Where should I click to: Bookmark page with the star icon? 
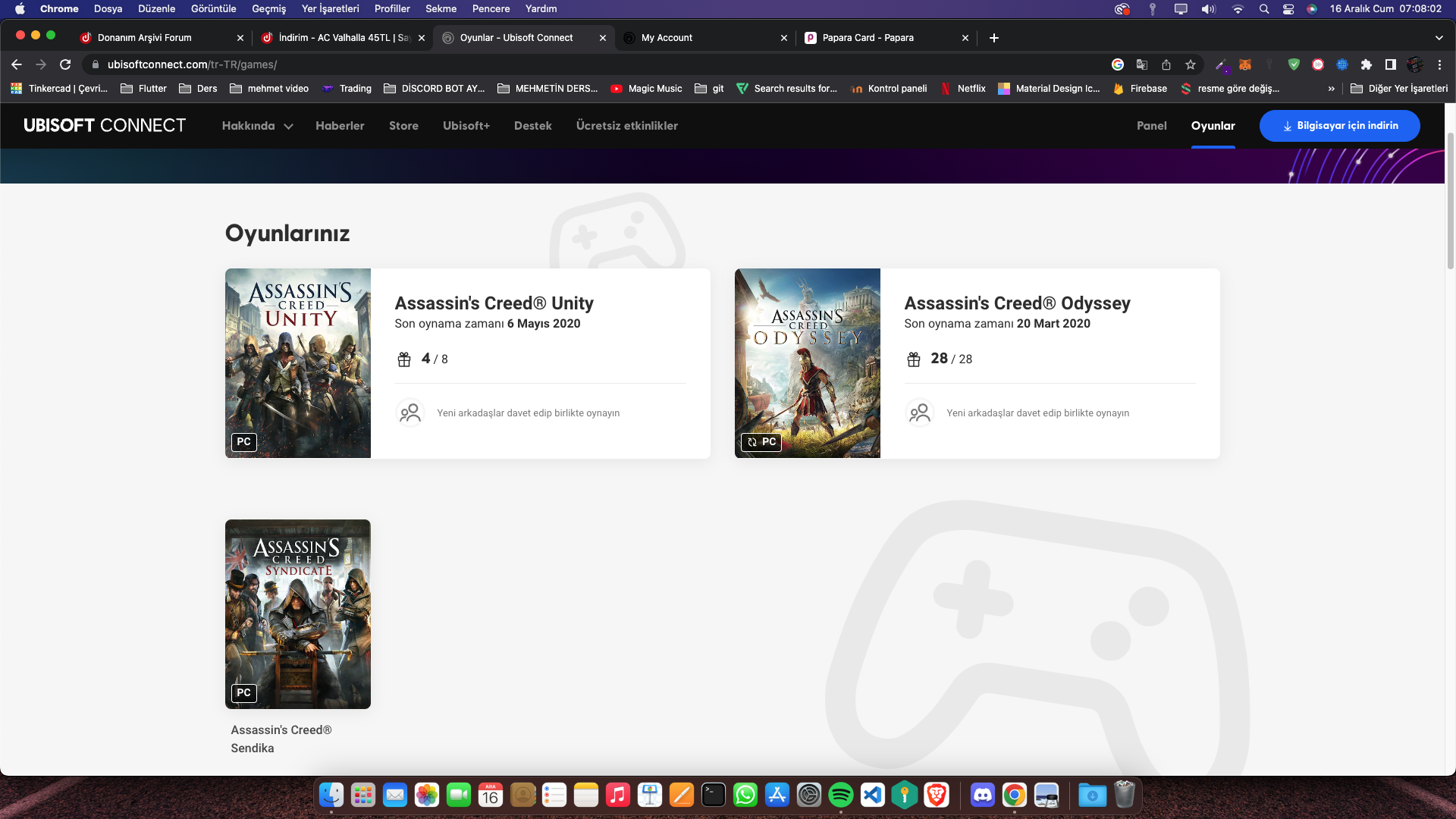coord(1191,64)
